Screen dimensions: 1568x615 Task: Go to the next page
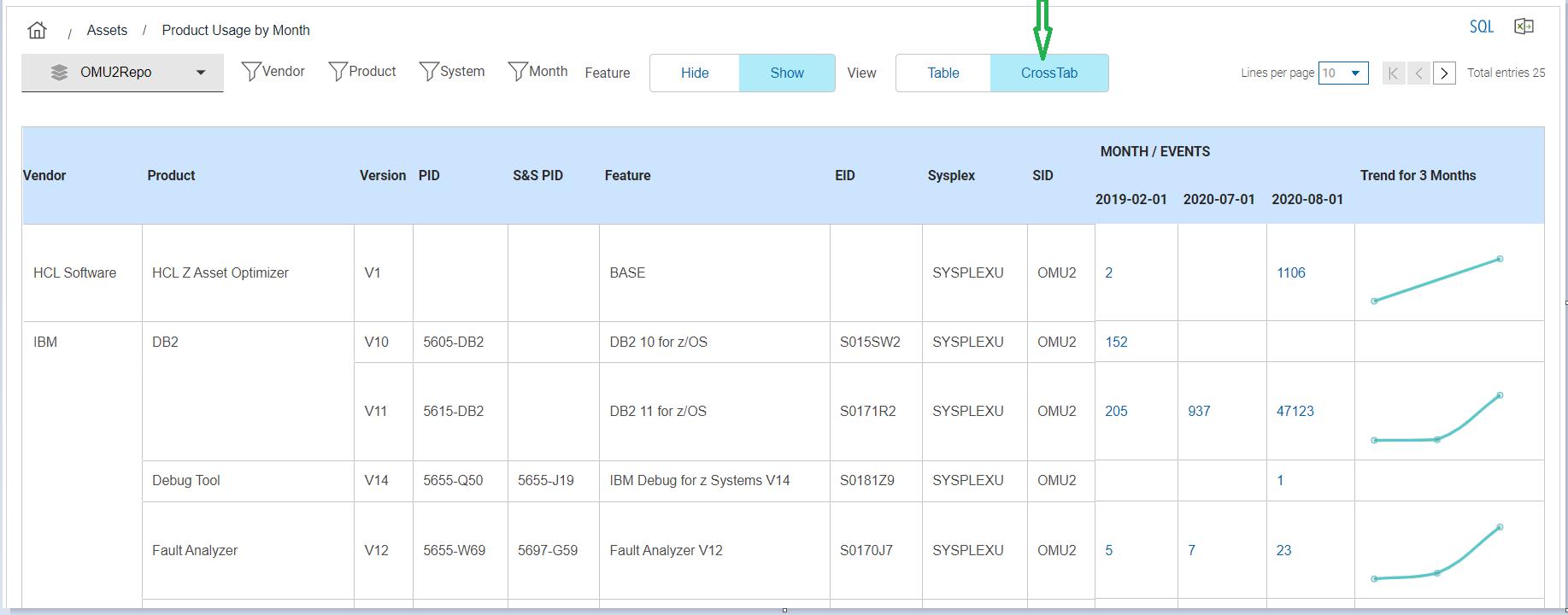tap(1444, 73)
